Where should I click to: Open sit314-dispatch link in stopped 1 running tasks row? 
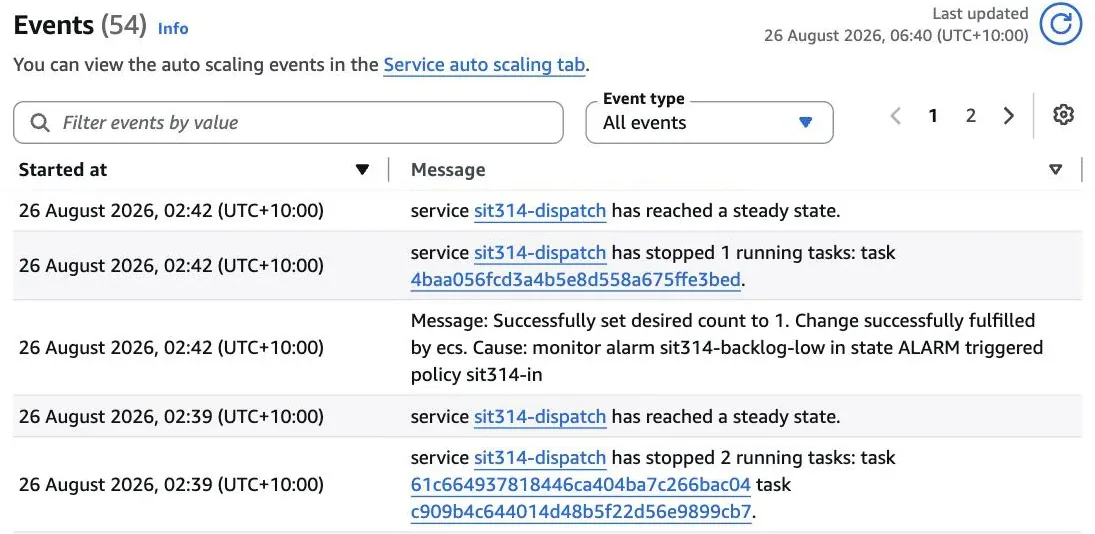point(540,252)
